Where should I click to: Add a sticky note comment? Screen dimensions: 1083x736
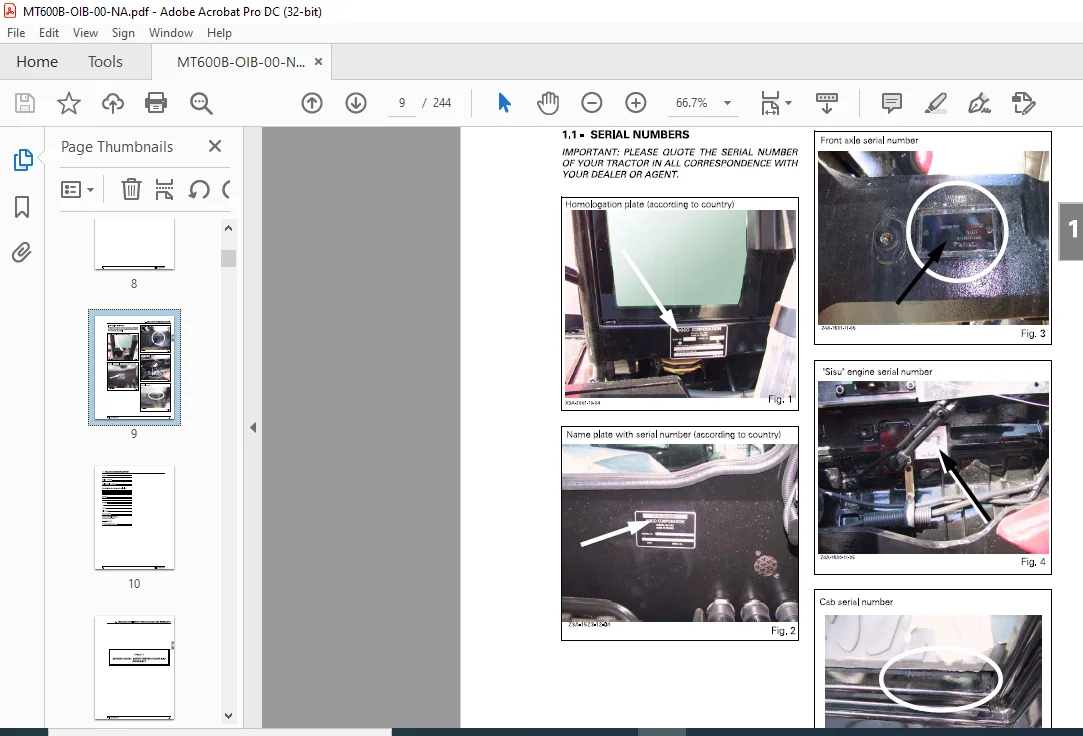(892, 103)
